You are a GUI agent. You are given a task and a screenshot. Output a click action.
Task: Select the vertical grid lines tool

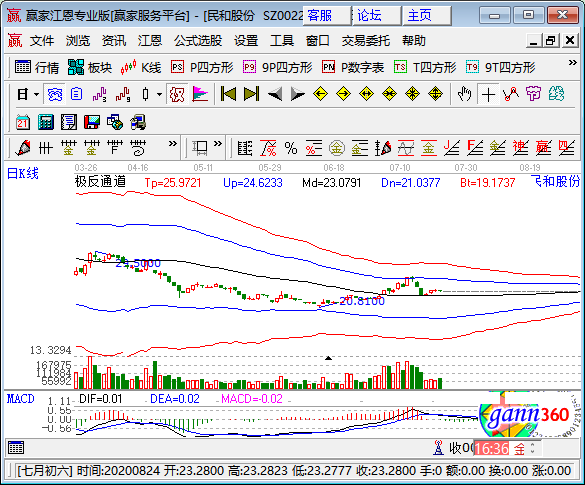point(46,148)
